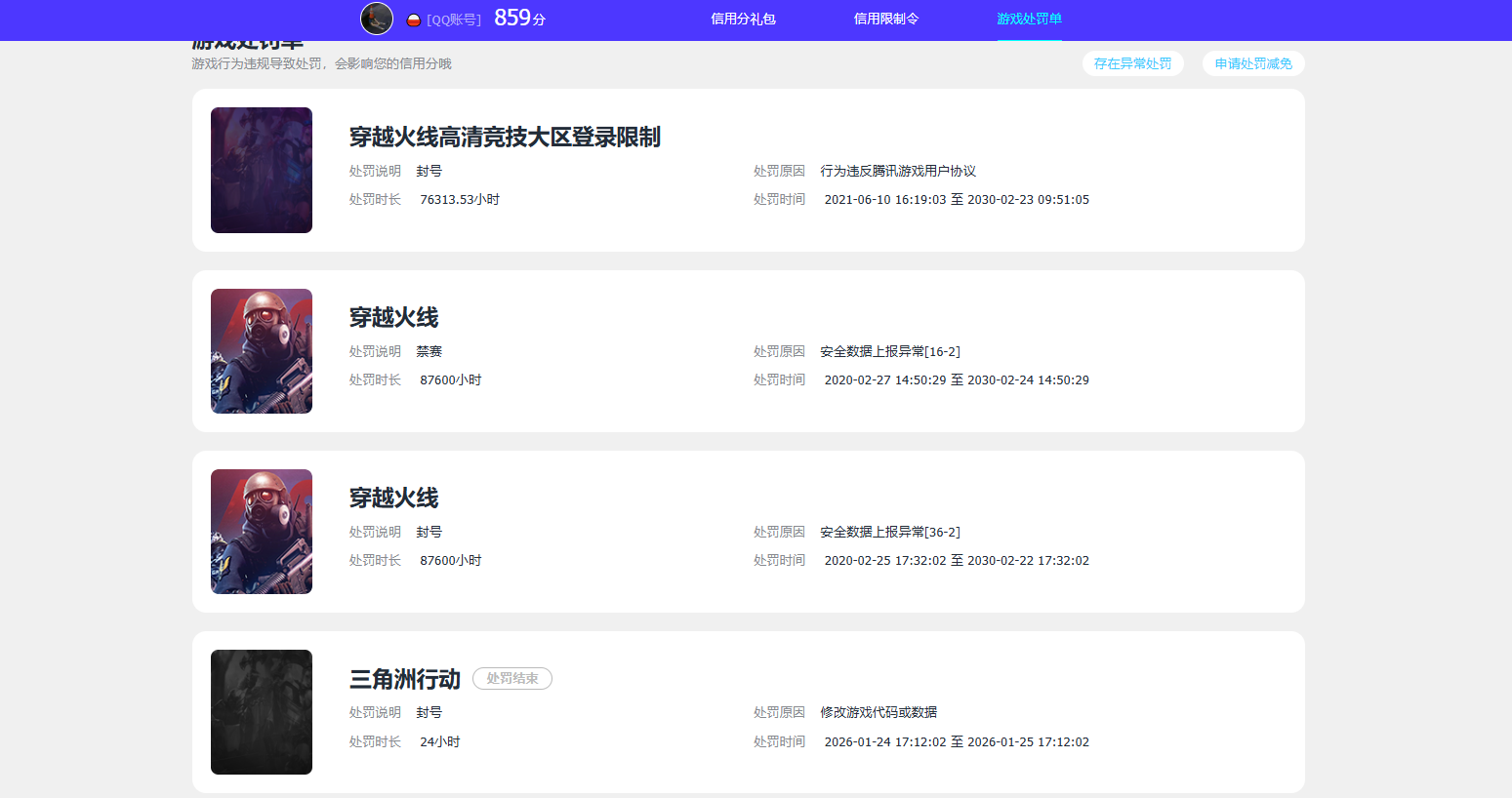1512x798 pixels.
Task: Click the QQ penguin icon beside account
Action: [414, 20]
